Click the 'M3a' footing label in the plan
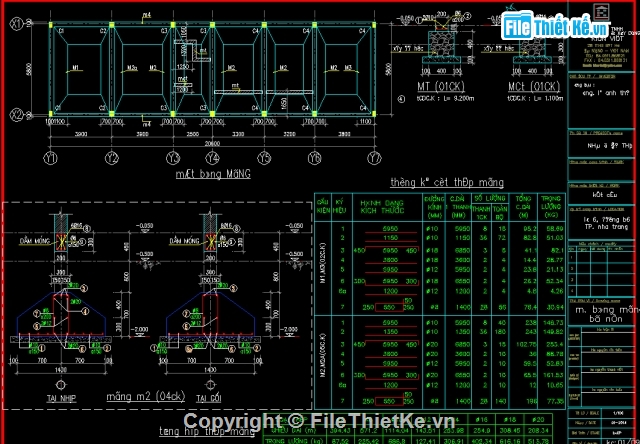This screenshot has width=640, height=444. [x=131, y=68]
